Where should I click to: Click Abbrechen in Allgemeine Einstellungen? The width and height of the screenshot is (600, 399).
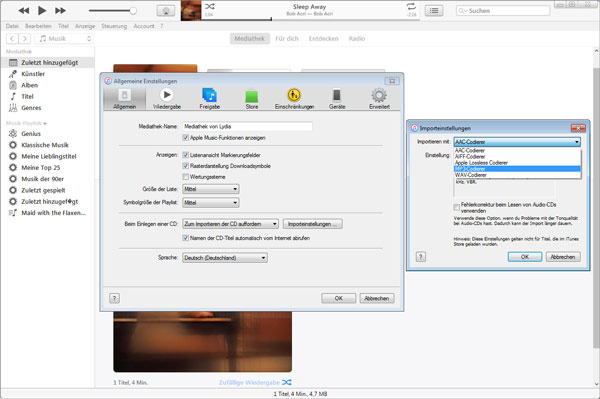coord(377,298)
